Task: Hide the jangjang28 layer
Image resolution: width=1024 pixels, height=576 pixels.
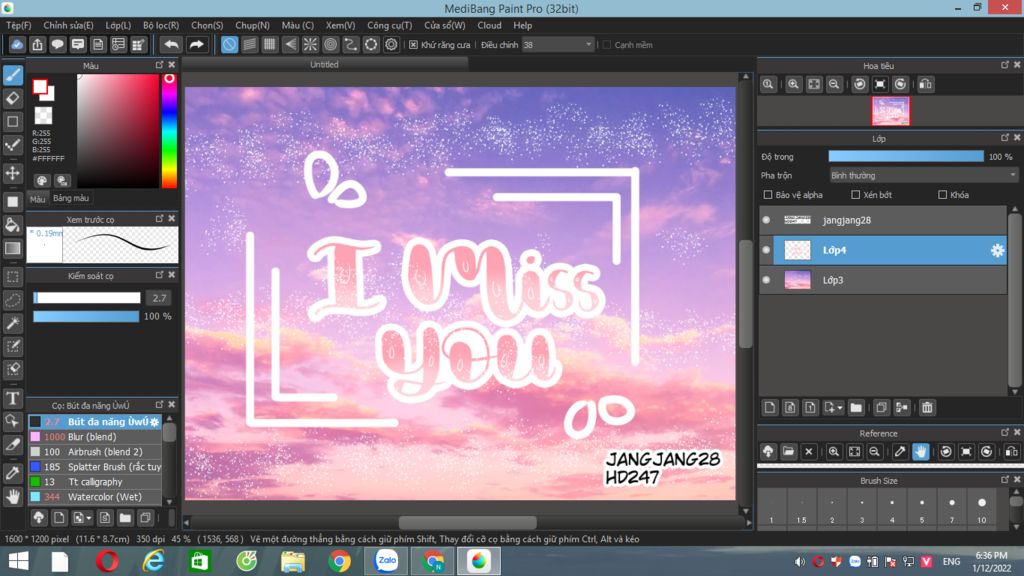Action: tap(767, 220)
